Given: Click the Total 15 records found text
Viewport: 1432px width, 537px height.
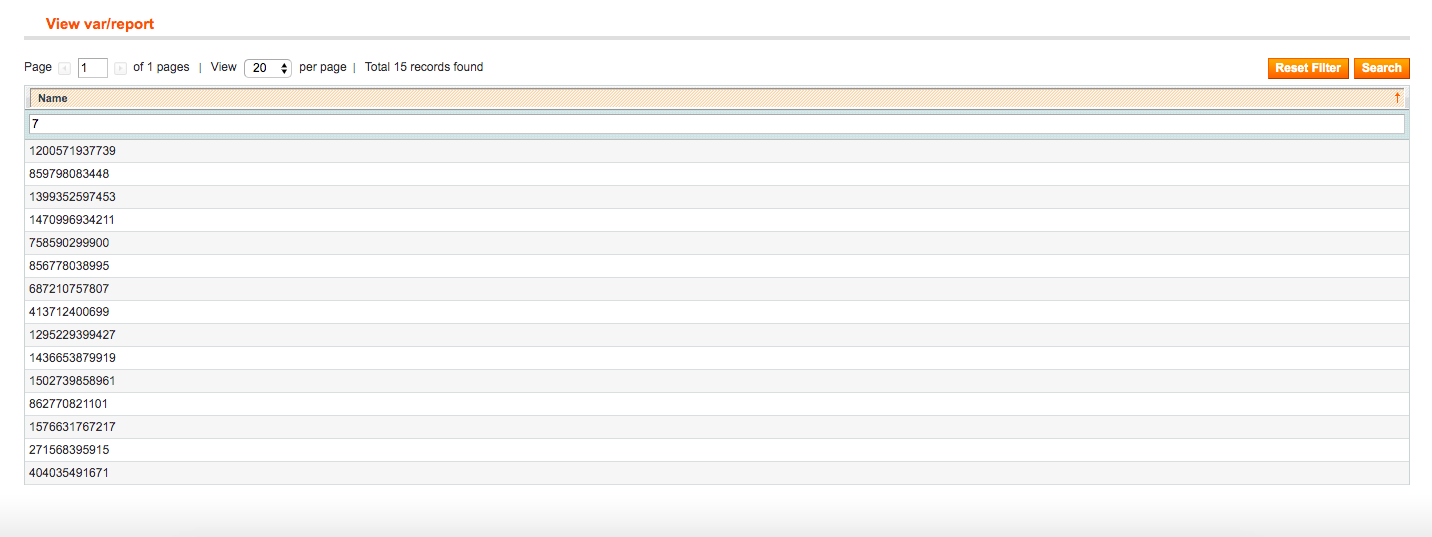Looking at the screenshot, I should (424, 68).
